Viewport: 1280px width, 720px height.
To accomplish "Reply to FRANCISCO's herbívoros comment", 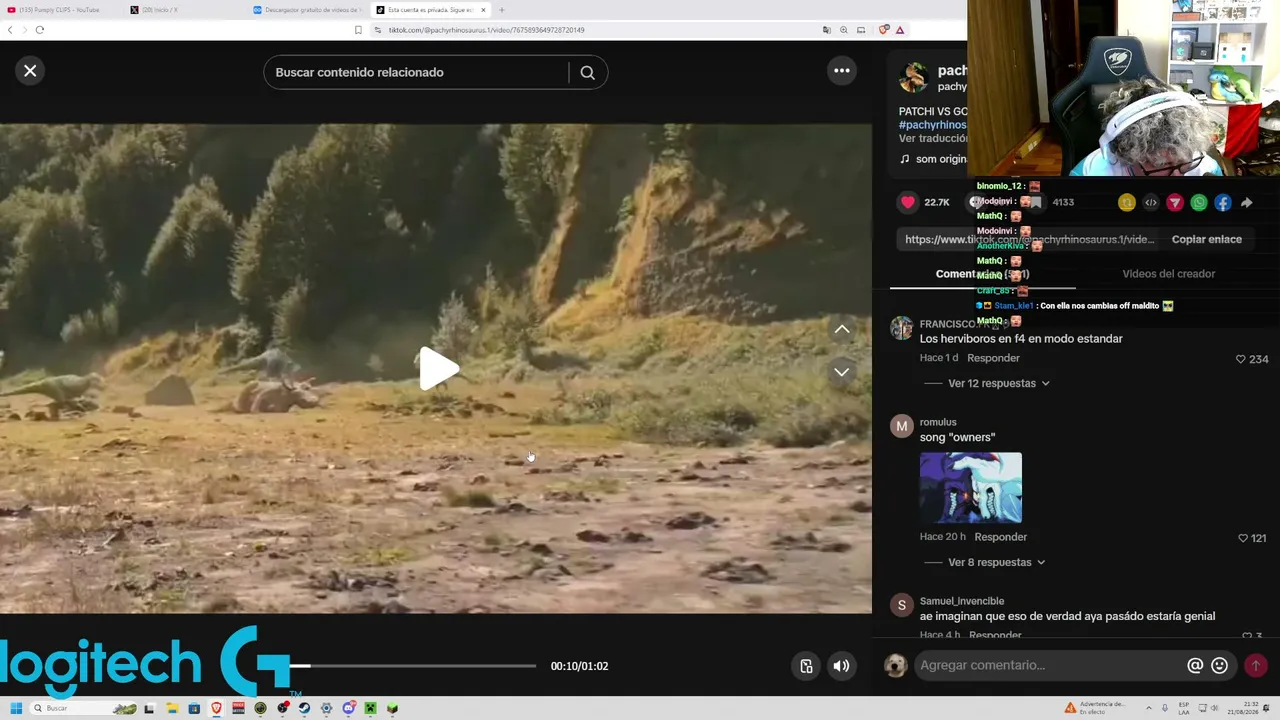I will 993,358.
